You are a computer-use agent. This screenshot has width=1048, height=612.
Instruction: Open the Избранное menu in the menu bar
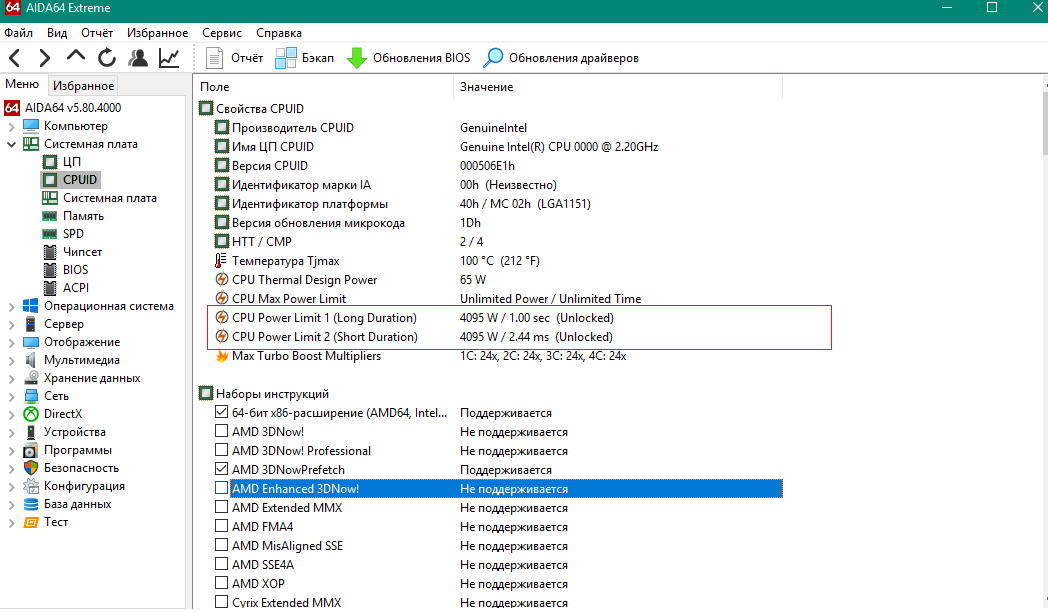pyautogui.click(x=158, y=33)
